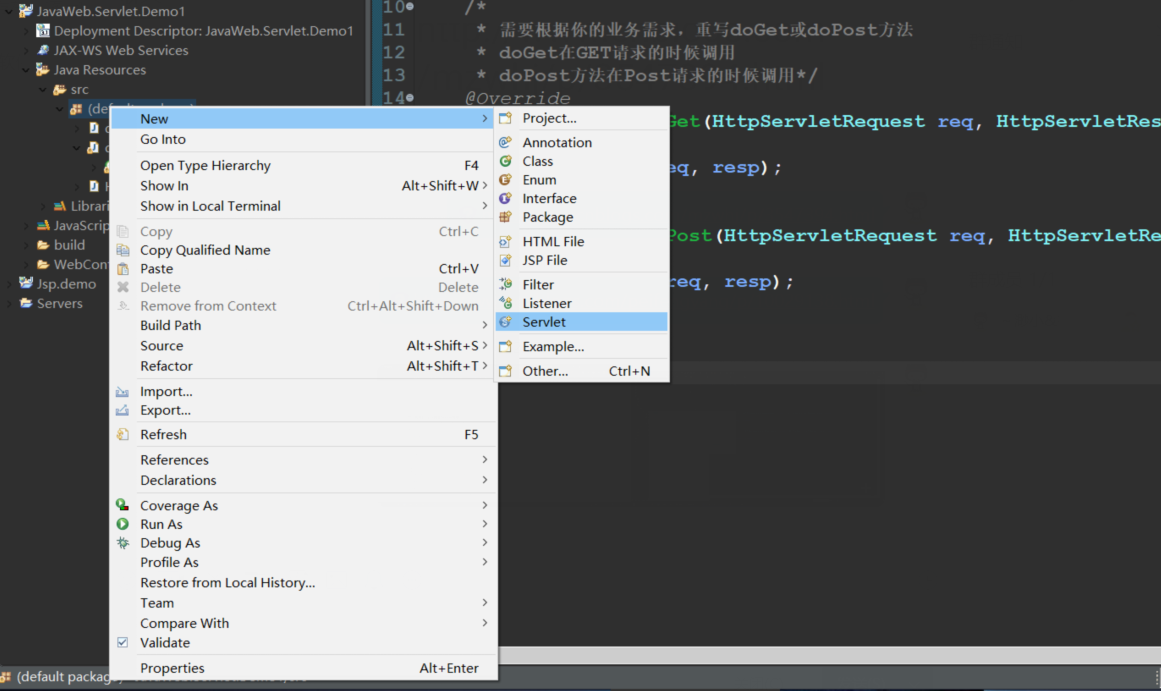The image size is (1161, 691).
Task: Click the Package icon in New submenu
Action: pos(506,217)
